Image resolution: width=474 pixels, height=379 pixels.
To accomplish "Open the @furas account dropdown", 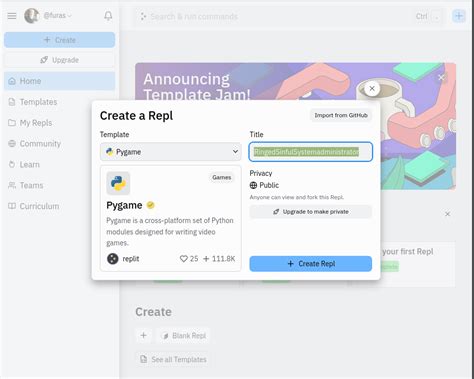I will click(57, 16).
